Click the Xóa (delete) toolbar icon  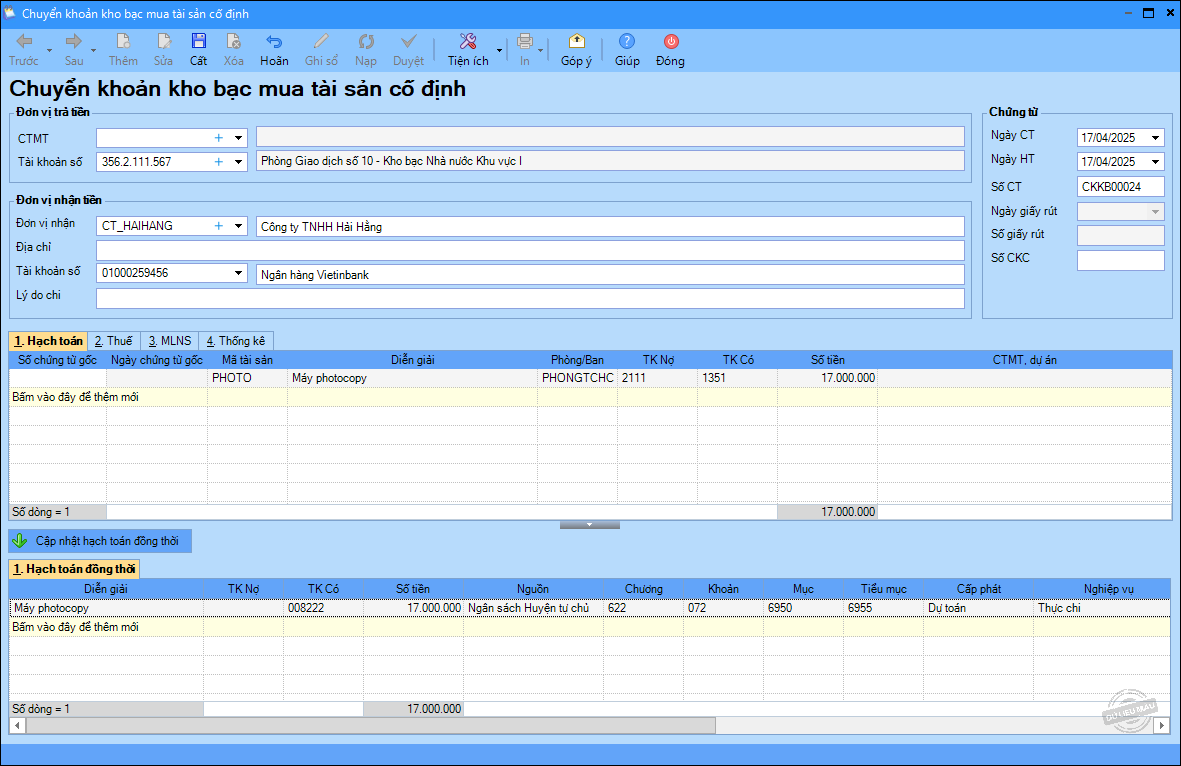[x=233, y=50]
